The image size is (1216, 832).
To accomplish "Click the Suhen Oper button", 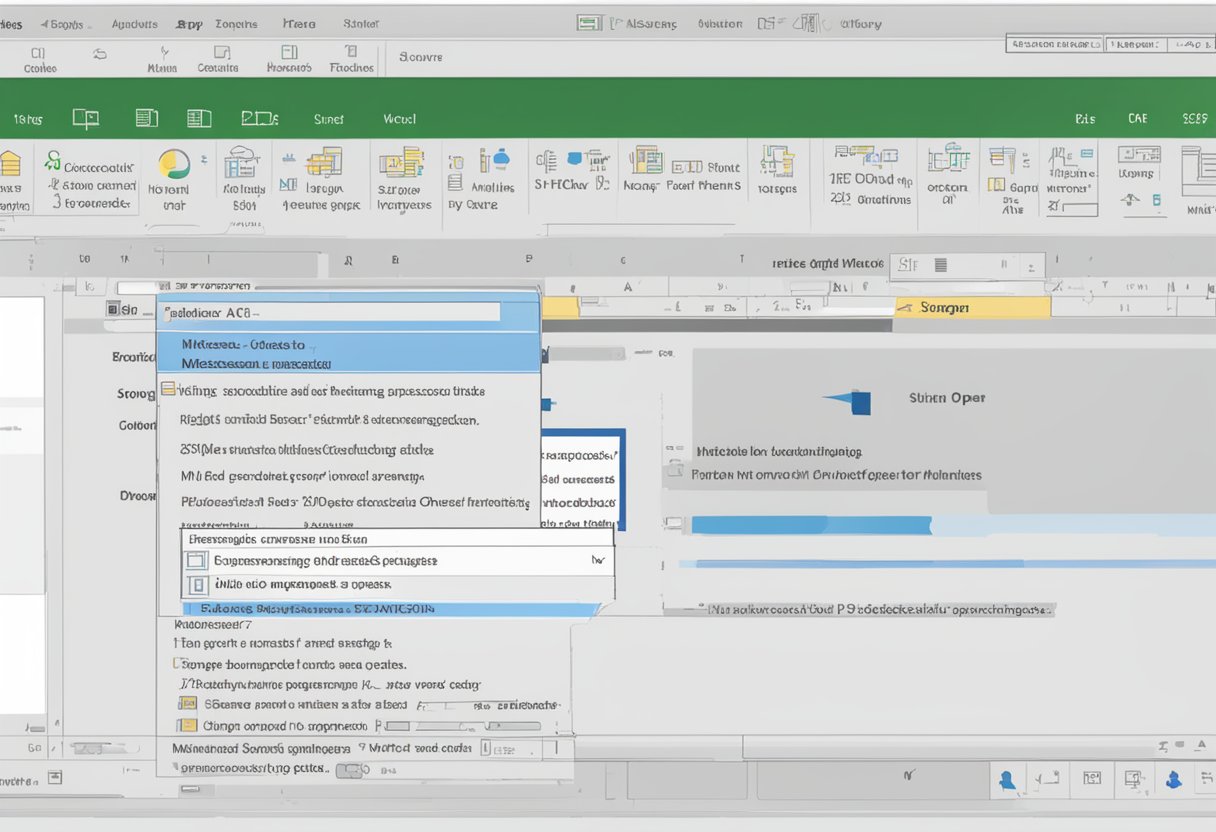I will (x=946, y=398).
